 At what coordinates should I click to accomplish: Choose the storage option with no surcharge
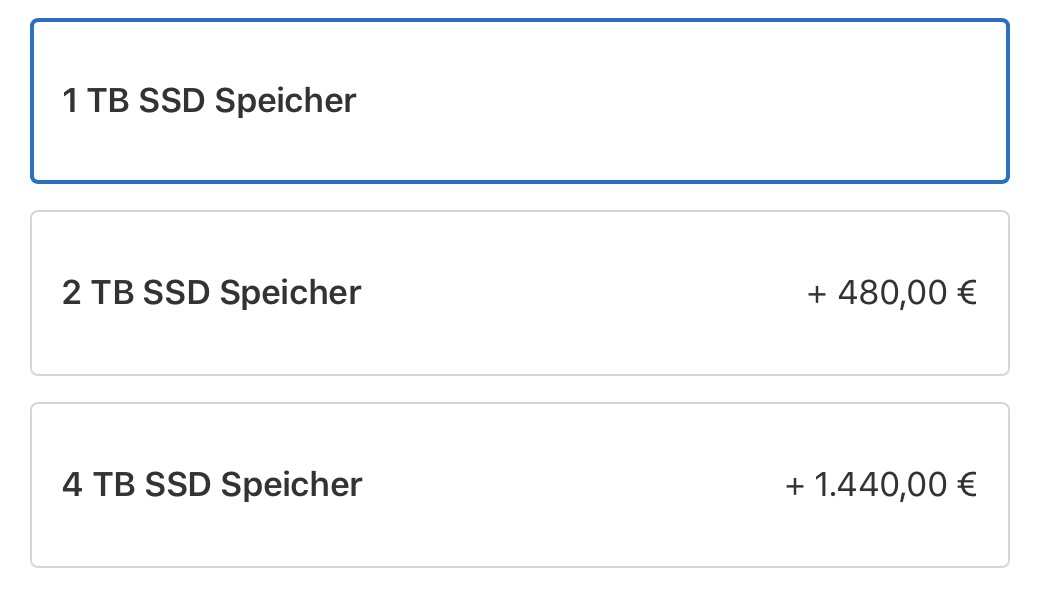pyautogui.click(x=520, y=101)
